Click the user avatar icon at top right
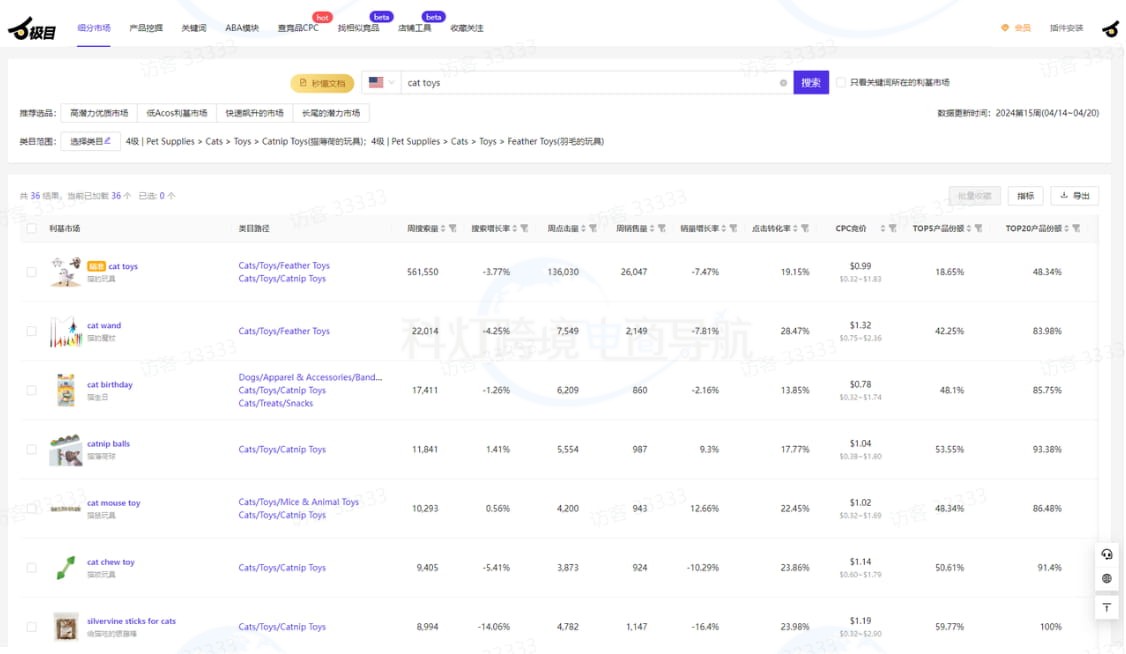Viewport: 1126px width, 654px height. click(1110, 29)
